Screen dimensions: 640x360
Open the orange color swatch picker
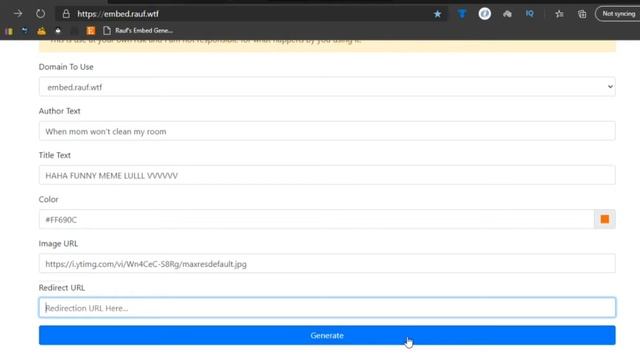(604, 219)
